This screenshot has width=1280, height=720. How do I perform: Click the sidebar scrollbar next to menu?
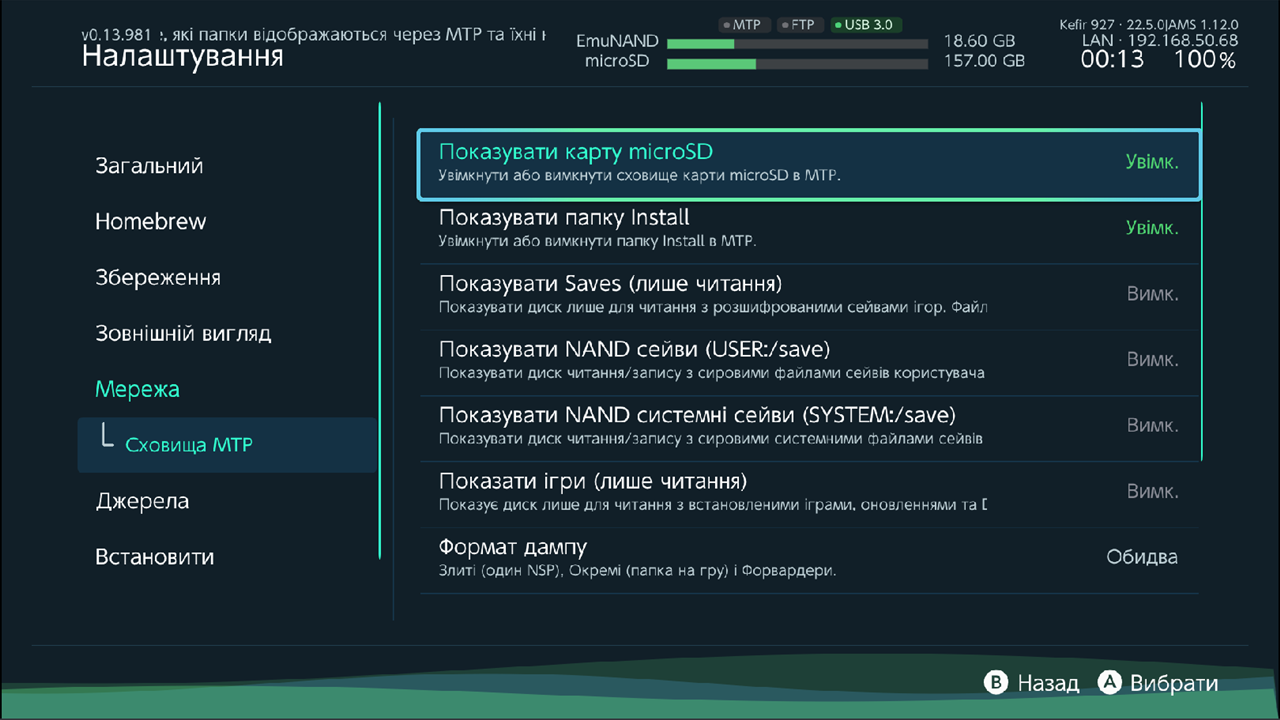380,330
